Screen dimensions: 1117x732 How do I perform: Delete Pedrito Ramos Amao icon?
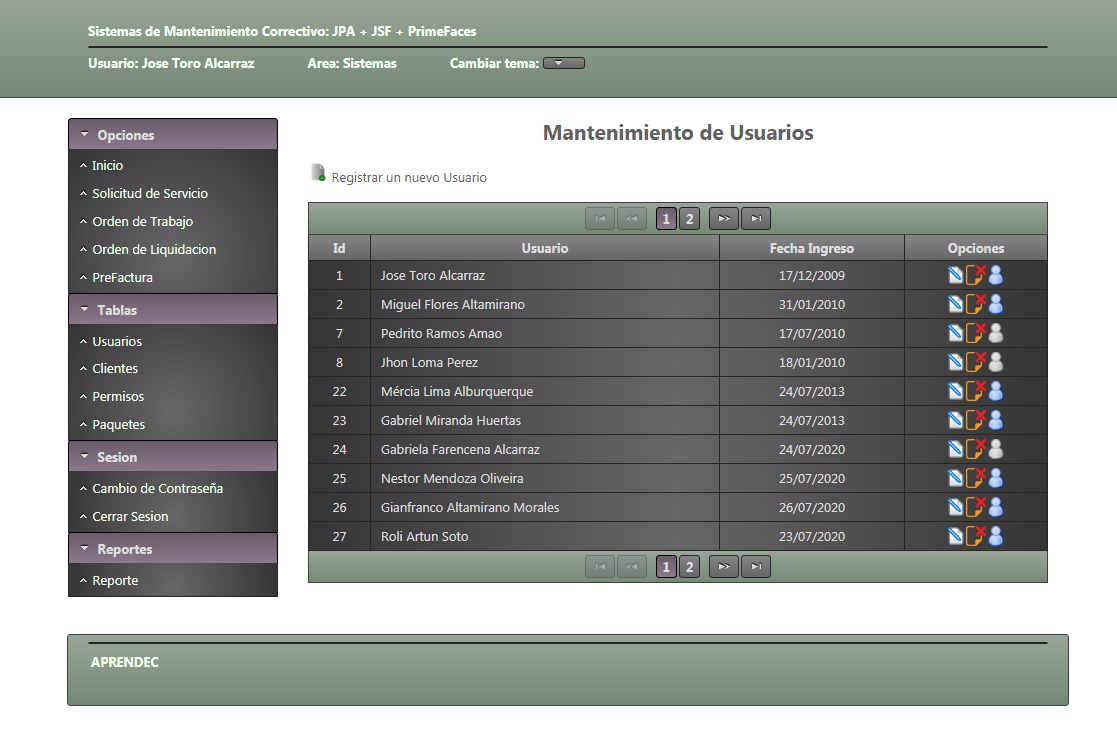pyautogui.click(x=975, y=333)
